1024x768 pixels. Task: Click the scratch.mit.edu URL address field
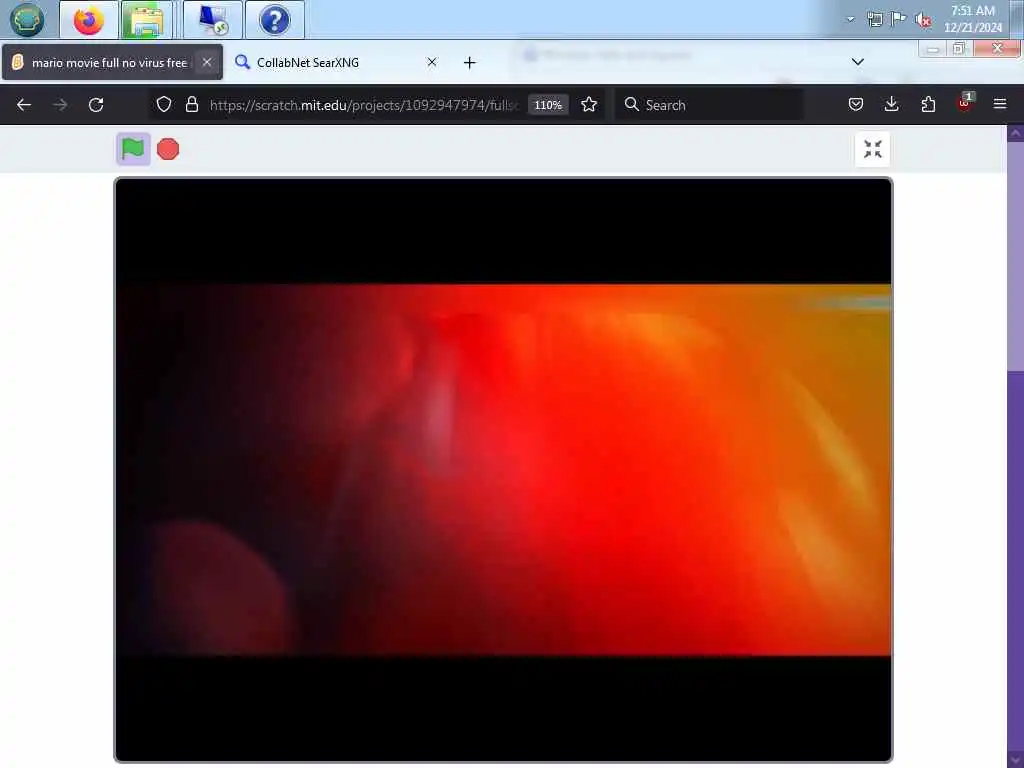[x=363, y=105]
